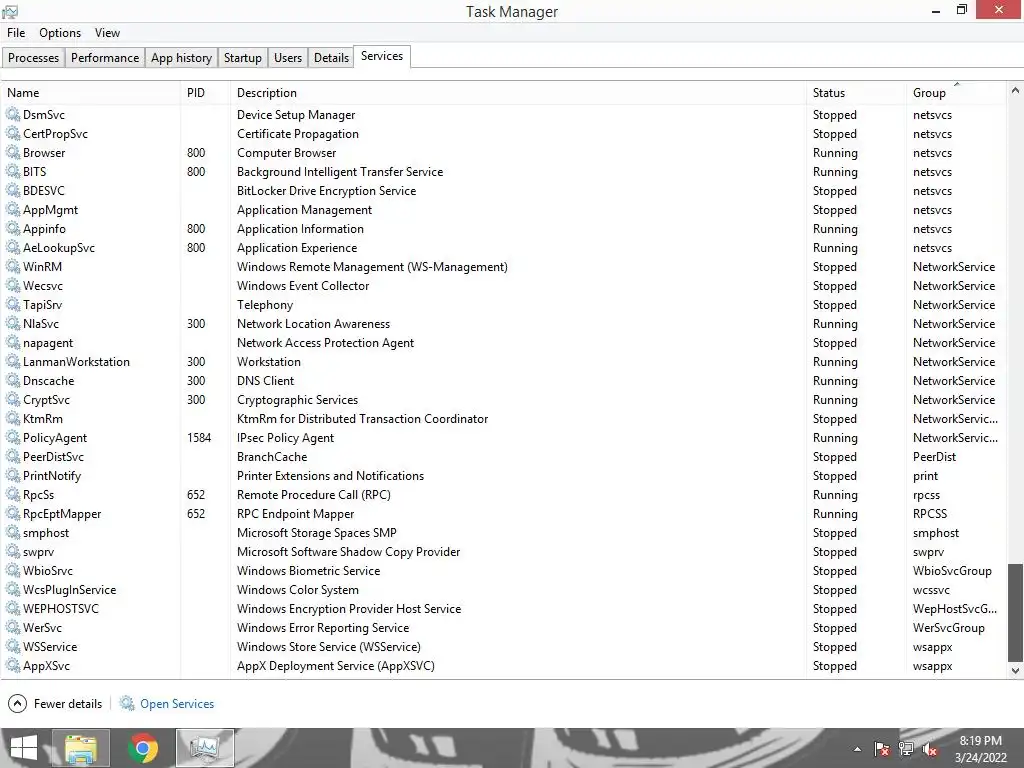
Task: Click the icon next to RpcSs service
Action: (13, 495)
